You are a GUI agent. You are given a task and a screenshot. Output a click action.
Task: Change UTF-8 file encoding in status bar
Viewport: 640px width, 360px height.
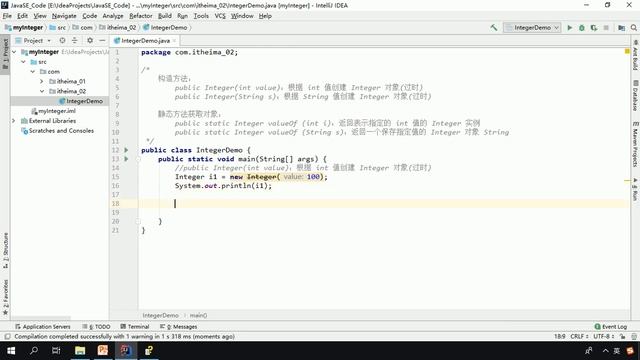pyautogui.click(x=604, y=336)
